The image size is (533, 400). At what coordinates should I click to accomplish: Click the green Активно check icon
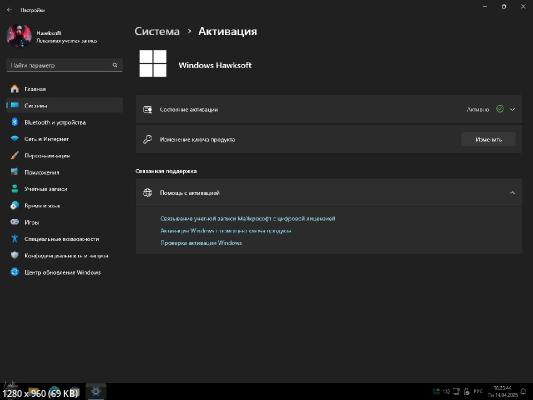(x=500, y=109)
